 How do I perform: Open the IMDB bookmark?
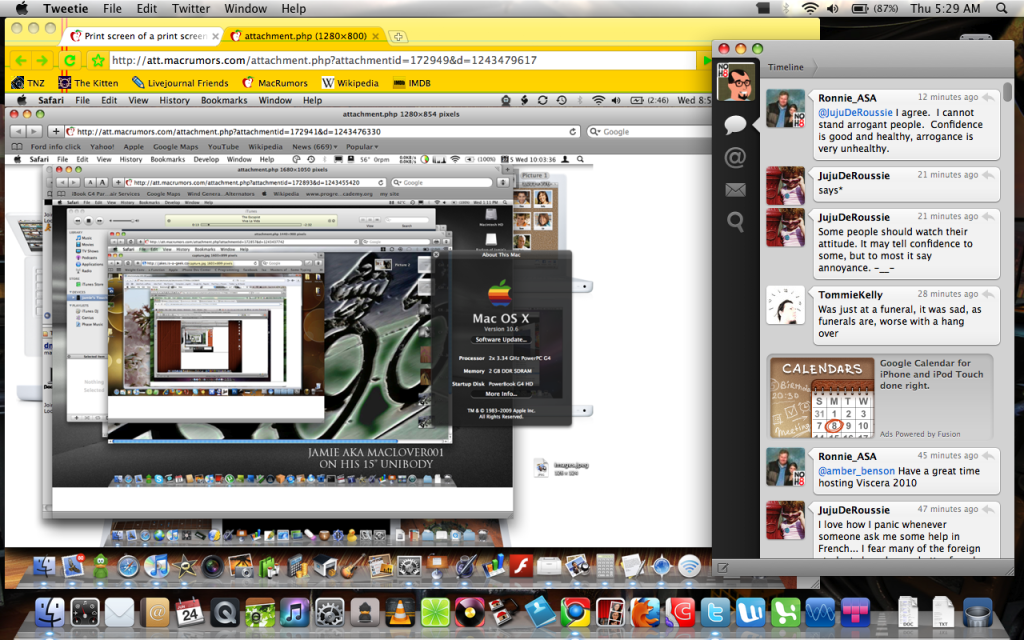coord(411,83)
